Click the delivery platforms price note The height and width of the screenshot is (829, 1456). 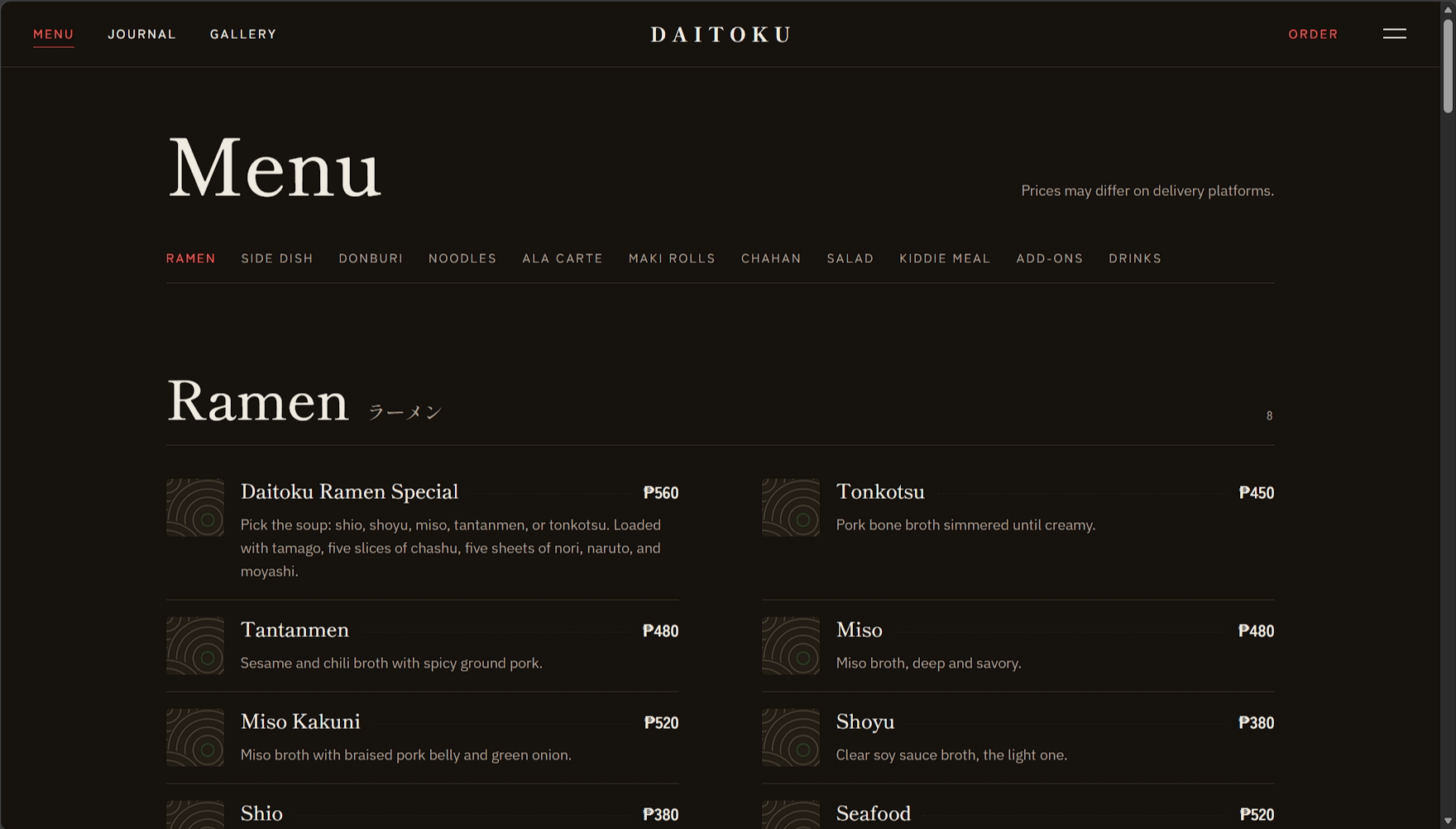click(1147, 190)
